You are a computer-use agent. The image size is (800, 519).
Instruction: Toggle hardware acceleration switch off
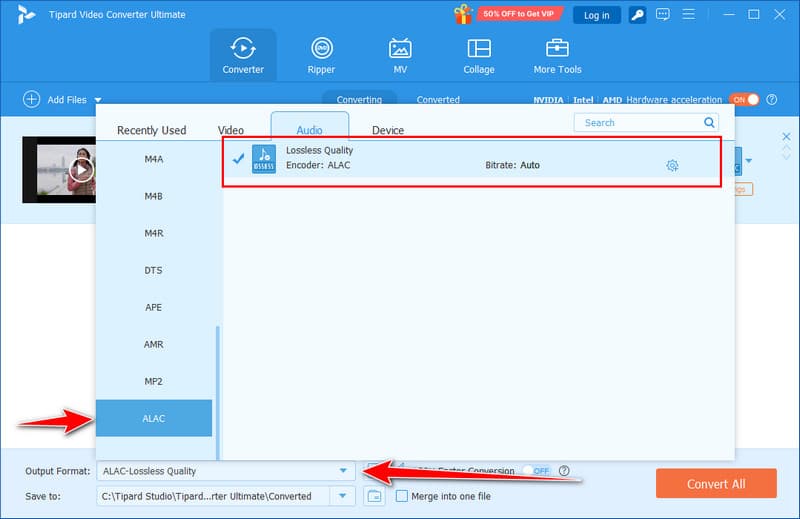[x=744, y=100]
